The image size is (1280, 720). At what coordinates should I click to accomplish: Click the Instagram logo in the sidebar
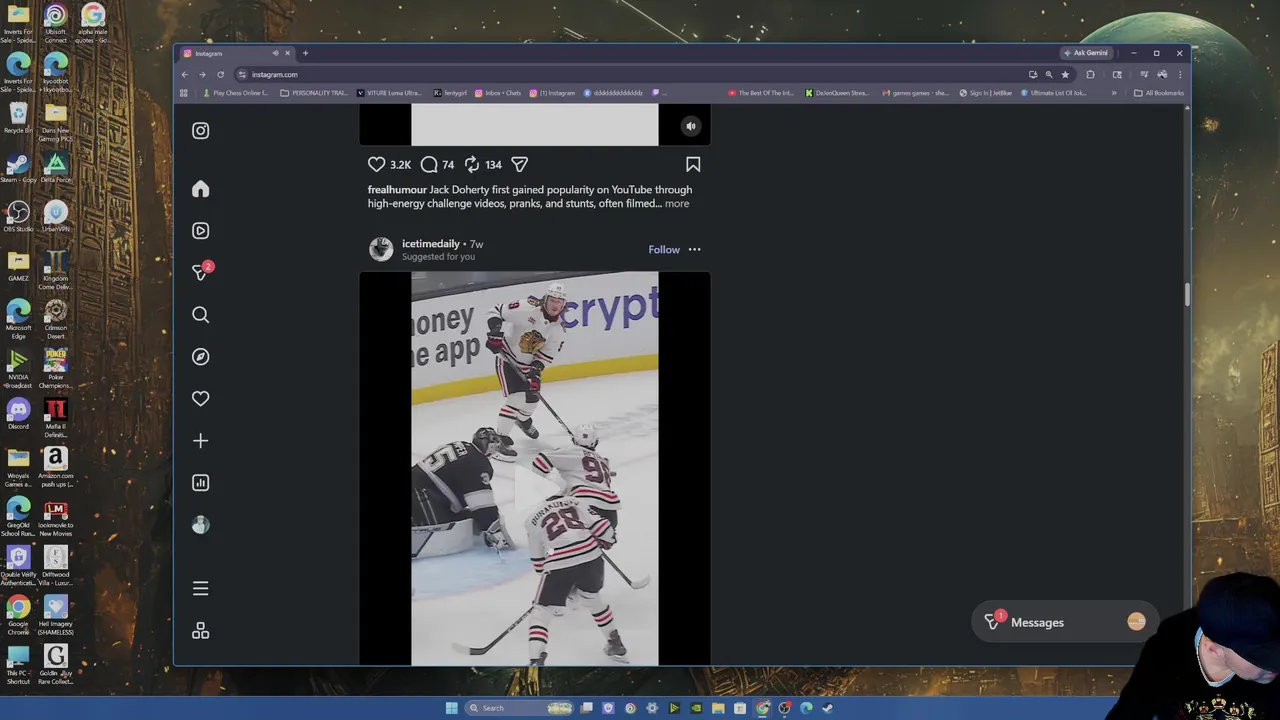(x=200, y=130)
